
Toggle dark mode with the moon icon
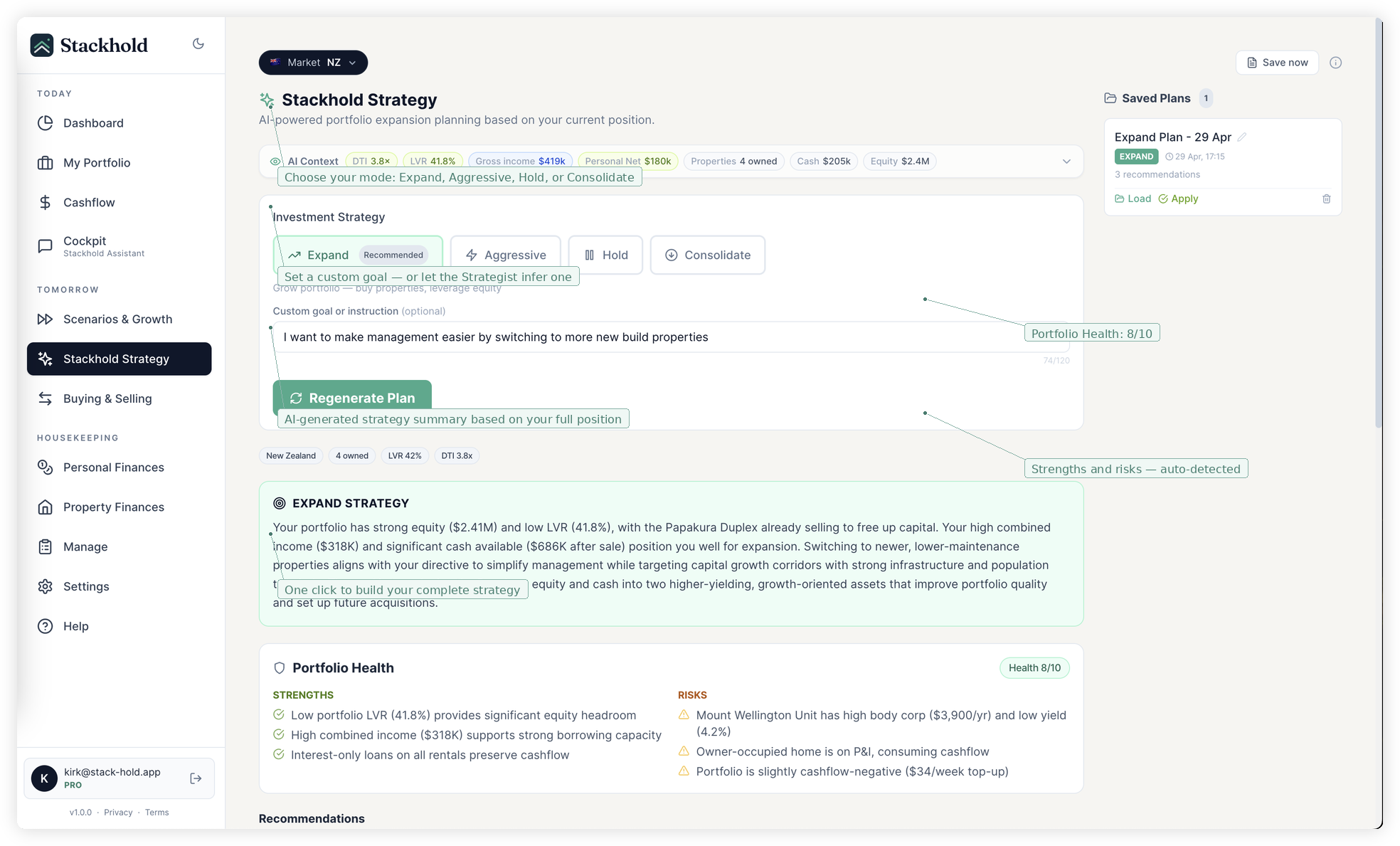tap(198, 44)
